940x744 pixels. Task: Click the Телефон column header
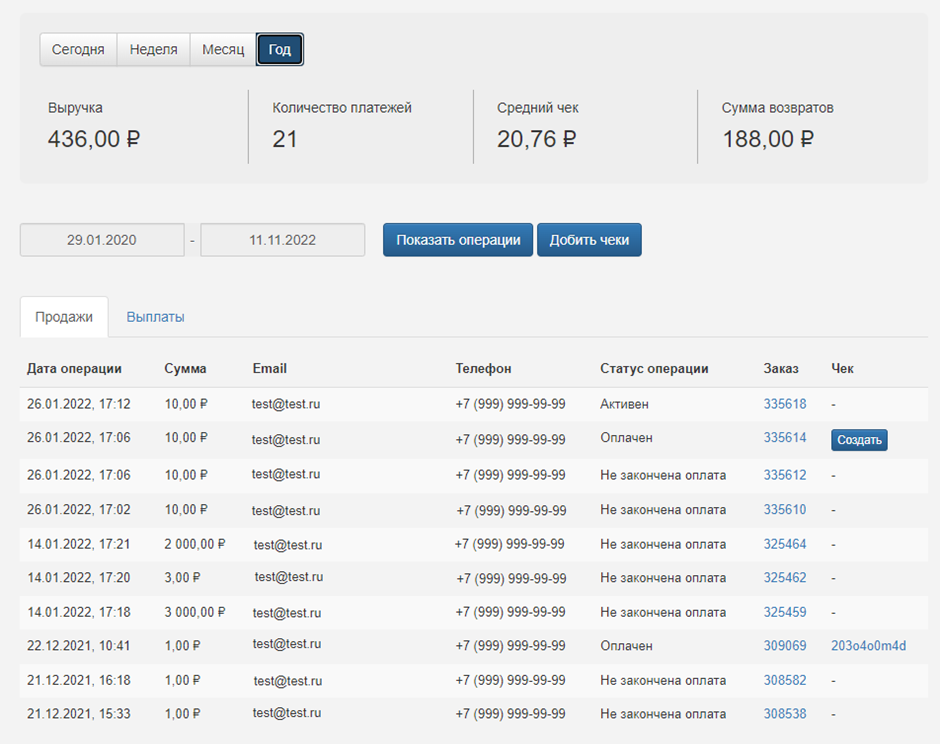point(483,368)
